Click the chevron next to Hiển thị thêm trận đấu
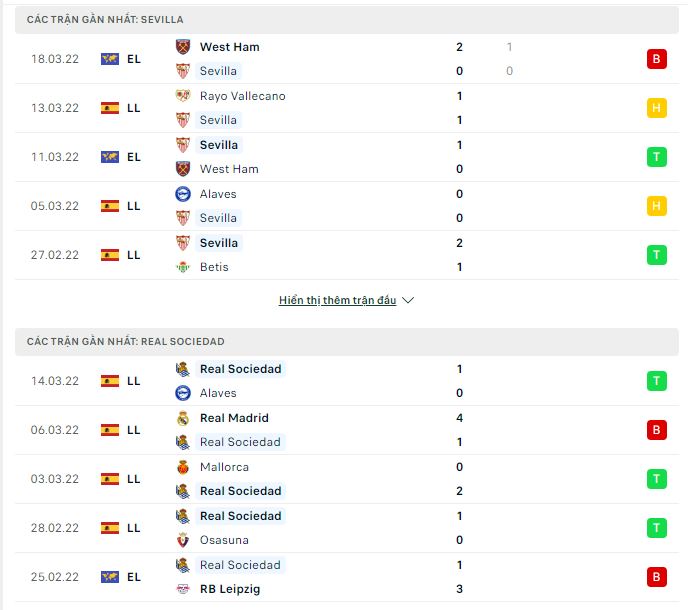The image size is (688, 610). (x=408, y=301)
